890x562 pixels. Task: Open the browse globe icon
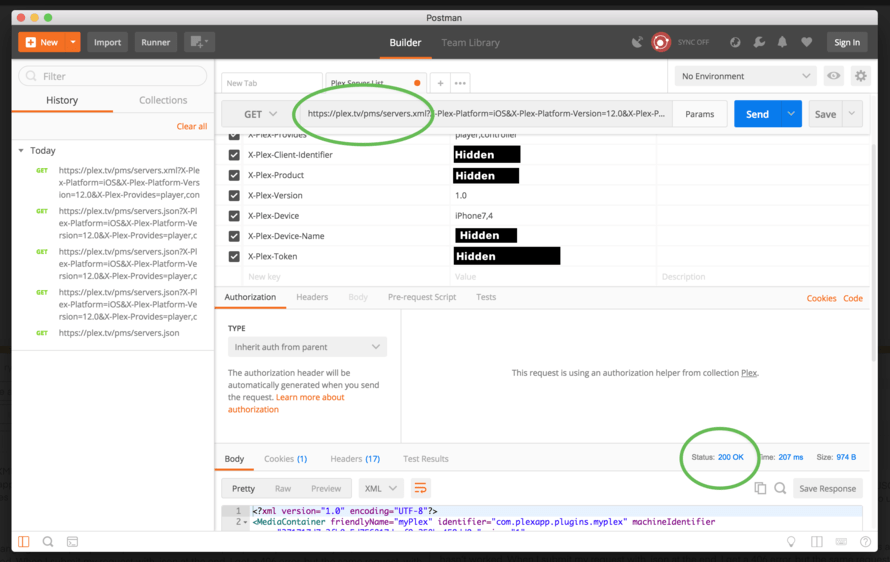coord(735,42)
